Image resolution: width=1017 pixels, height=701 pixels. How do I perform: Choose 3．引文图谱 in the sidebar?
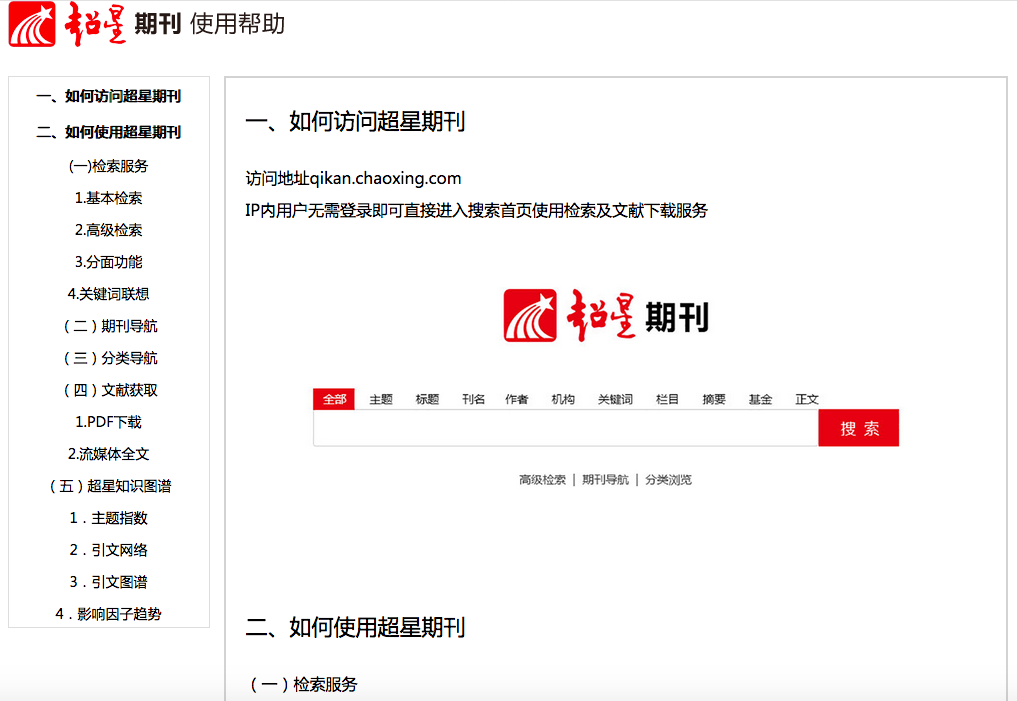(x=108, y=582)
